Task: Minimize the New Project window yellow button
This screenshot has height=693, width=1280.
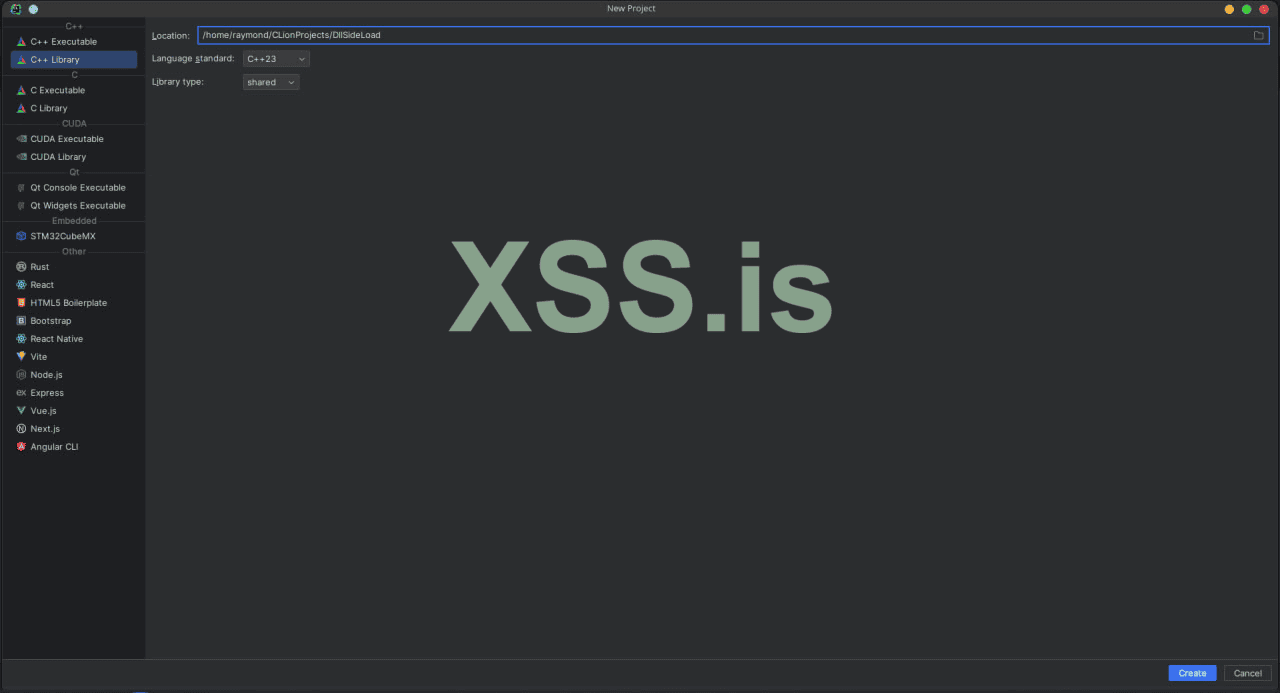Action: (1229, 9)
